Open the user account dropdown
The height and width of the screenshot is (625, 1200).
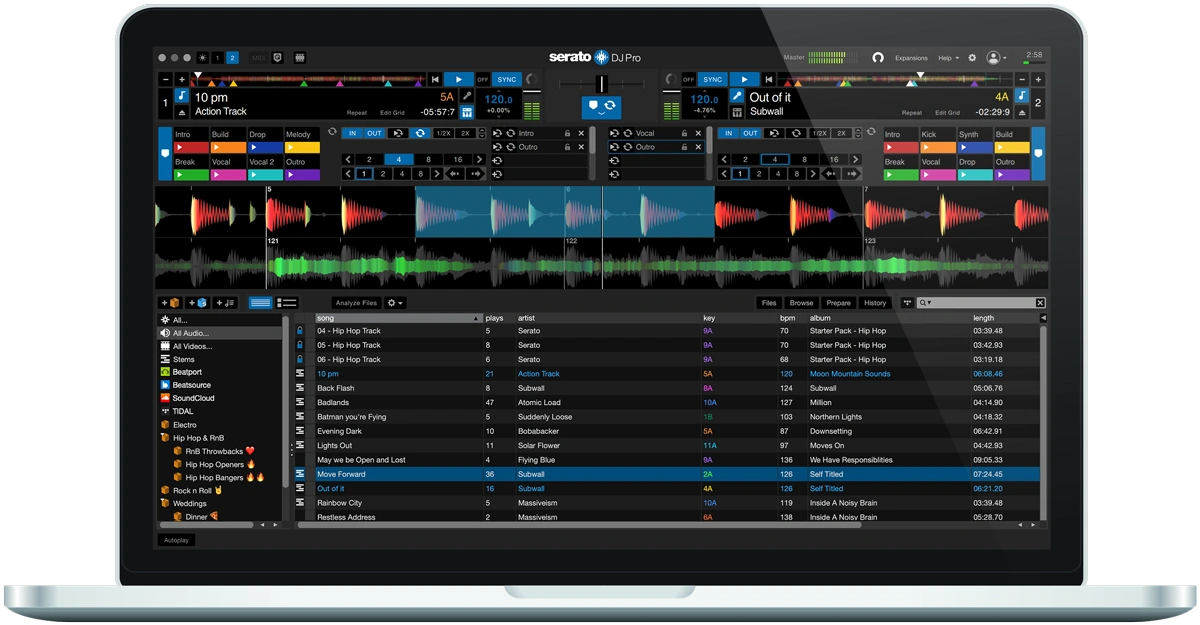tap(996, 58)
